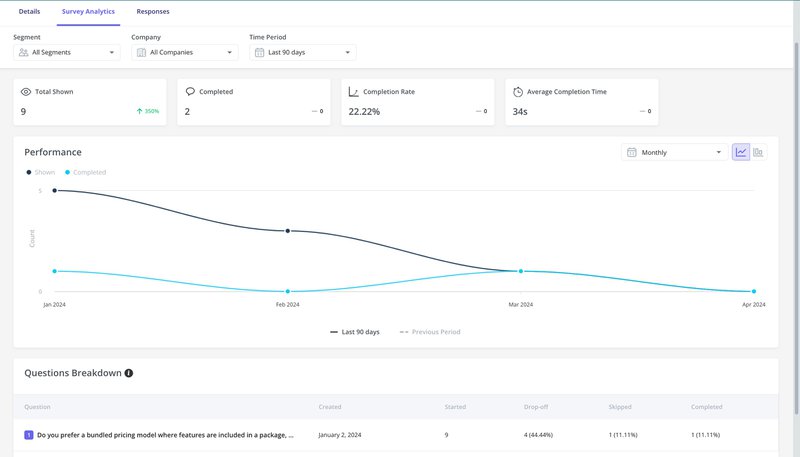
Task: Click the speech bubble icon in Completed card
Action: (x=190, y=92)
